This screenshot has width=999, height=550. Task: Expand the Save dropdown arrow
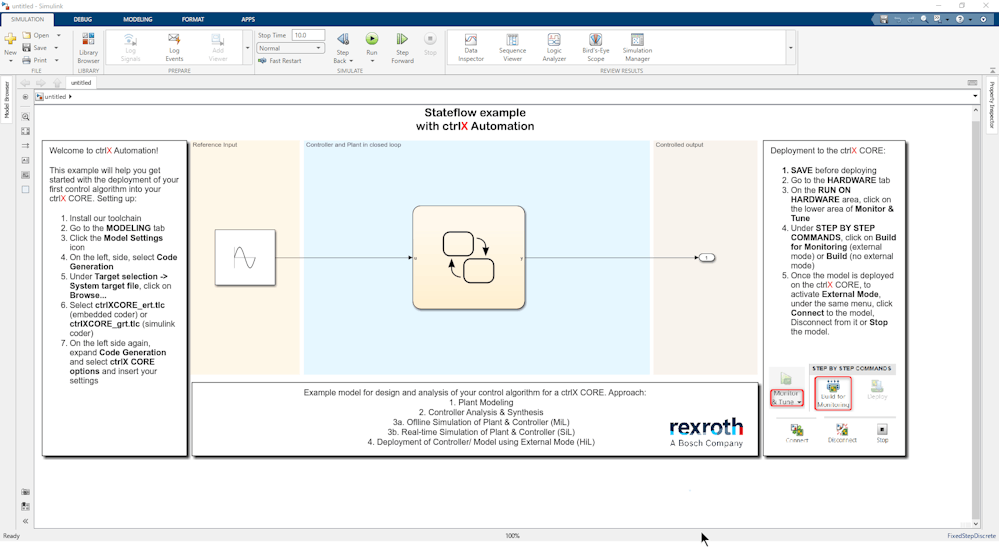coord(56,48)
